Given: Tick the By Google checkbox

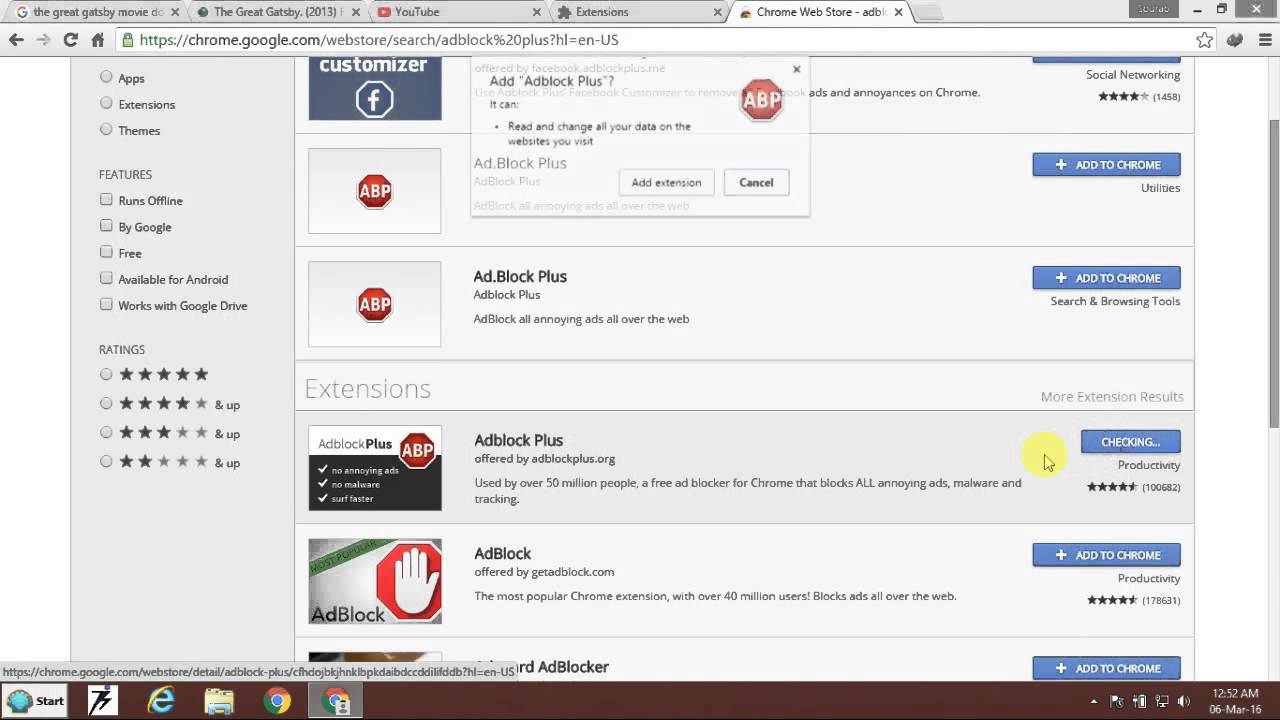Looking at the screenshot, I should coord(106,226).
